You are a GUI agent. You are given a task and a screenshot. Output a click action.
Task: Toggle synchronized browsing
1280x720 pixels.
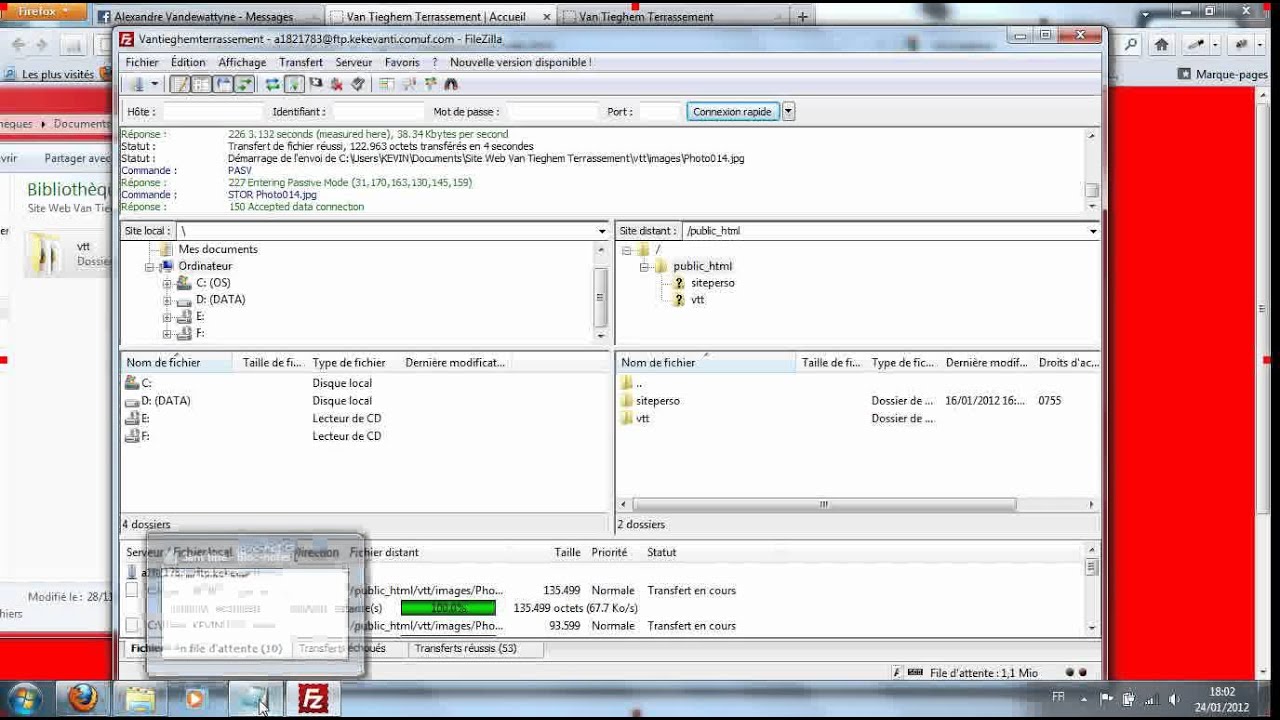pos(429,85)
